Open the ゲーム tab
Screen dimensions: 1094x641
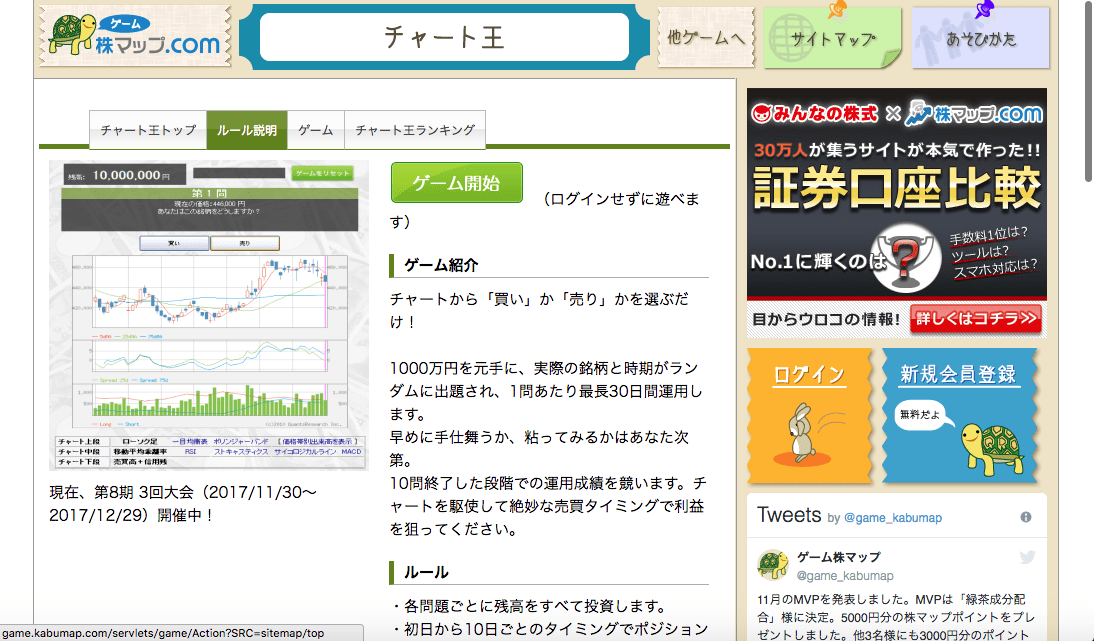tap(315, 131)
